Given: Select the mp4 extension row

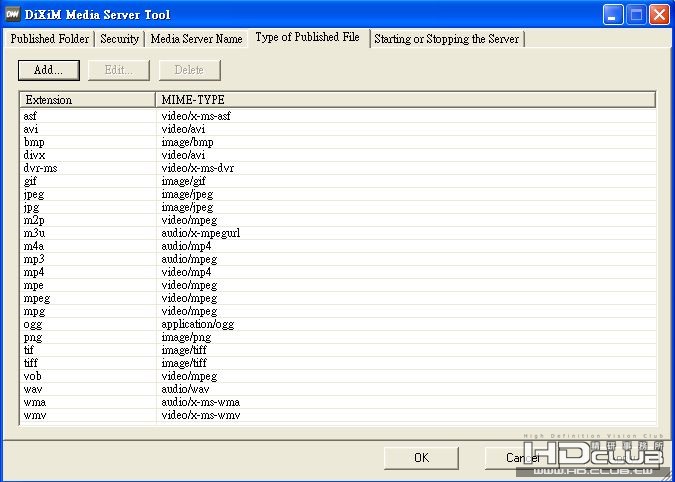Looking at the screenshot, I should pos(338,272).
